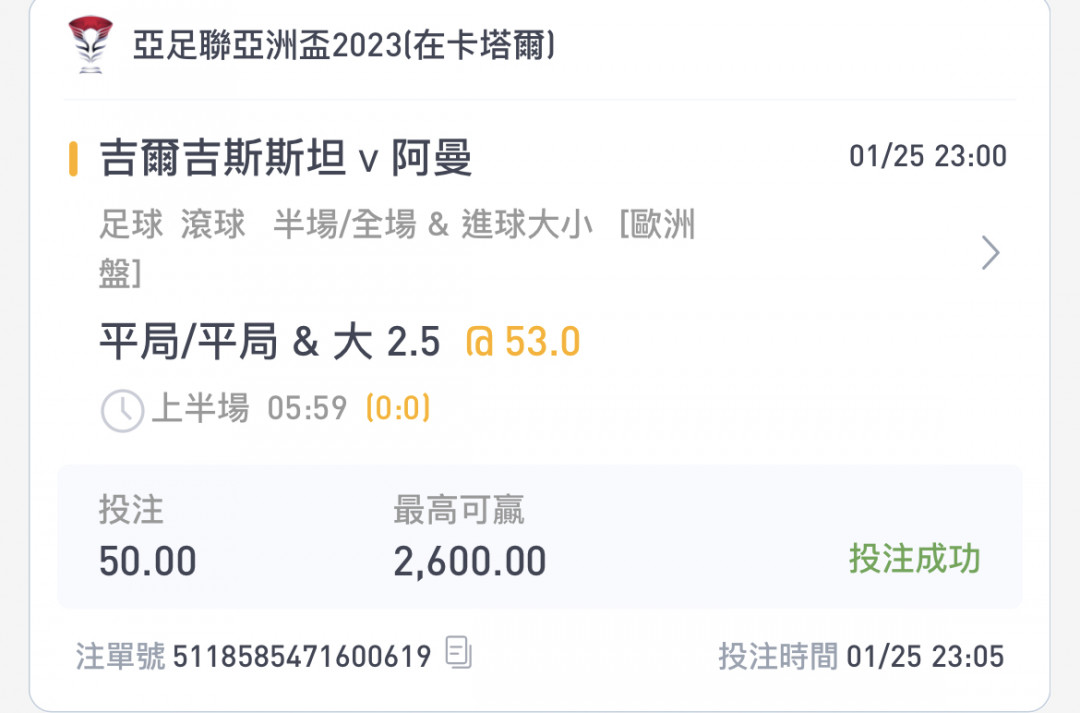Select the match title 吉爾吉斯斯坦 v 阿曼
This screenshot has height=713, width=1080.
[x=286, y=158]
